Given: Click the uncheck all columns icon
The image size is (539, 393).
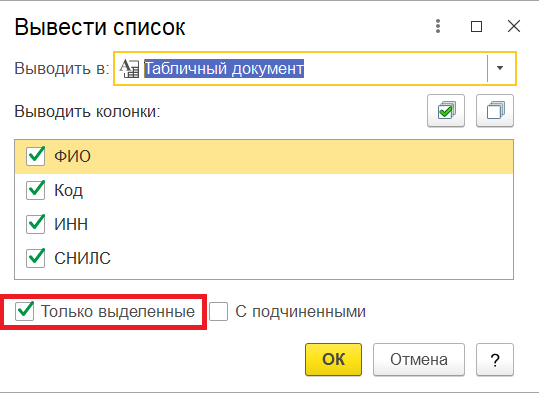Looking at the screenshot, I should 495,111.
